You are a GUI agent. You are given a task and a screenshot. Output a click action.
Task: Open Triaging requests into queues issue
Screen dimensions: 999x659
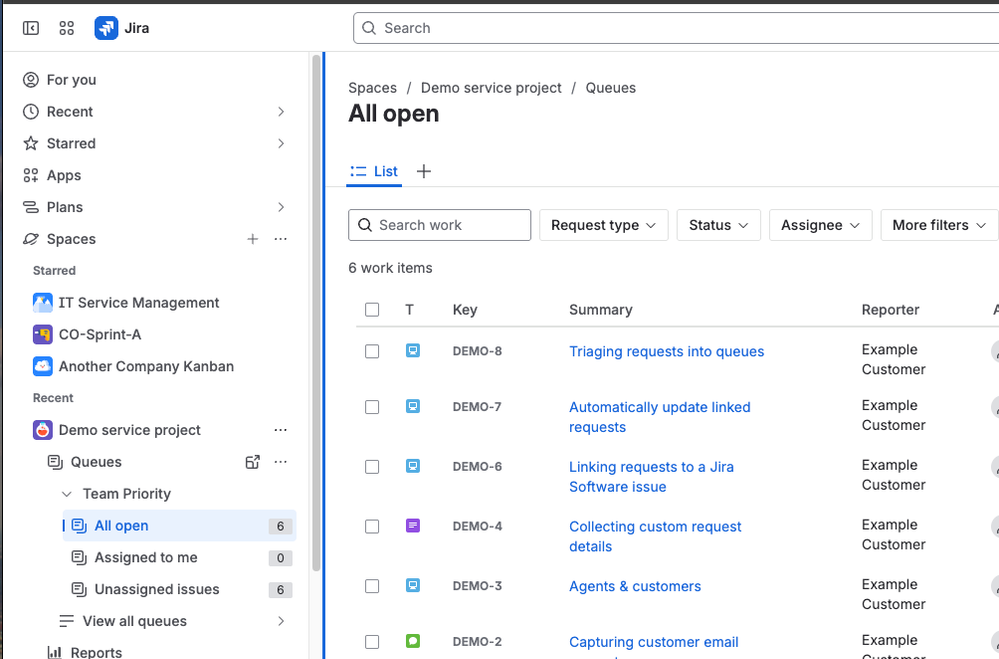pyautogui.click(x=666, y=351)
